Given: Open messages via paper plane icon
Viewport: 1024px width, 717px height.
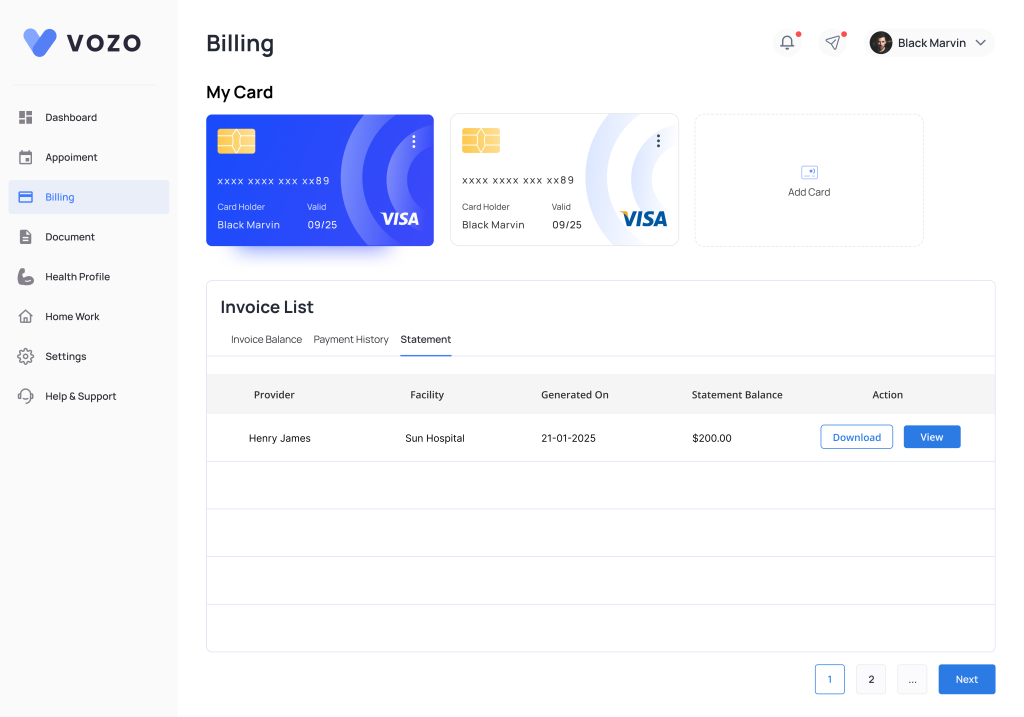Looking at the screenshot, I should (832, 43).
